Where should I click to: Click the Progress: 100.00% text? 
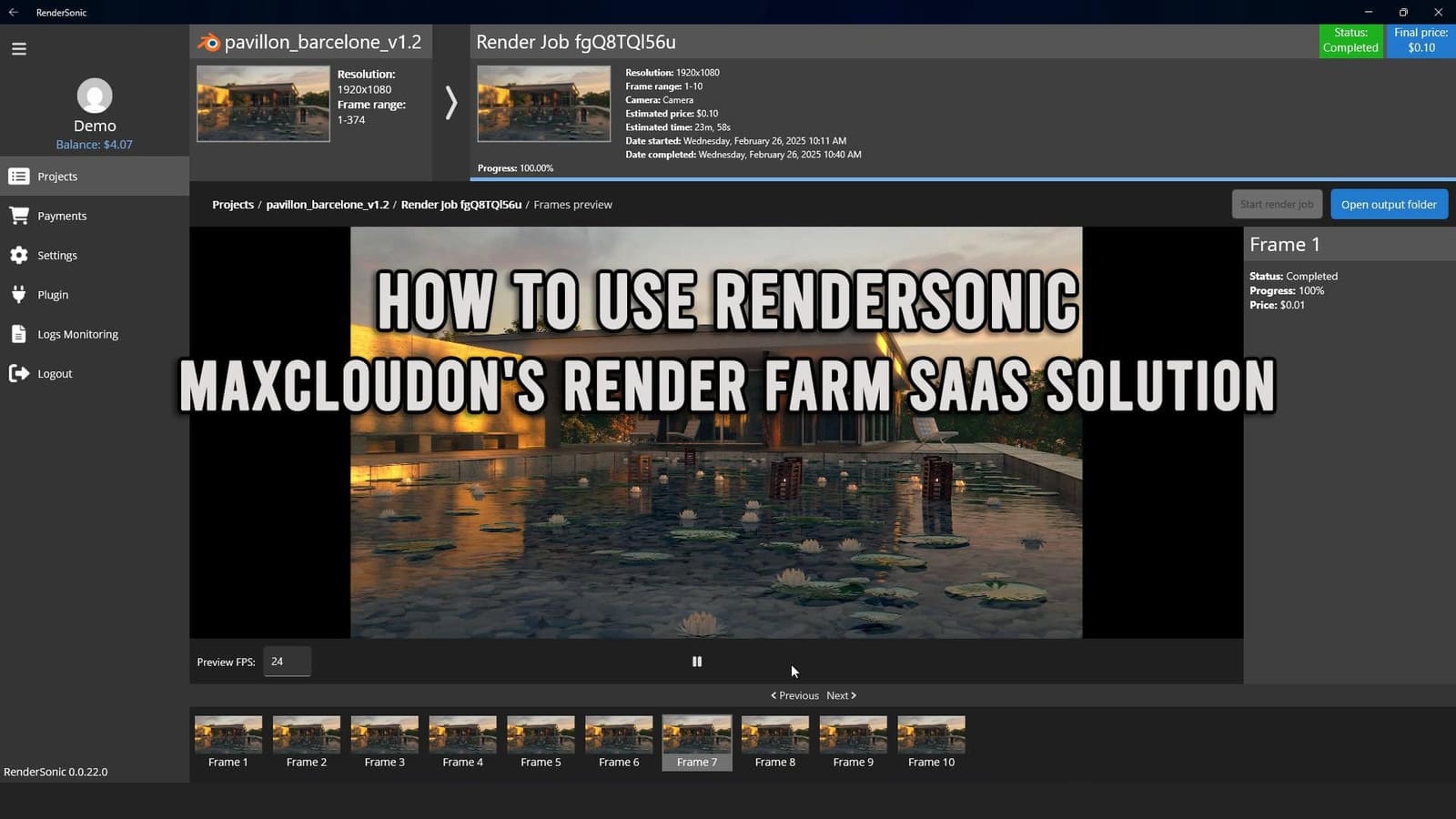pos(515,168)
